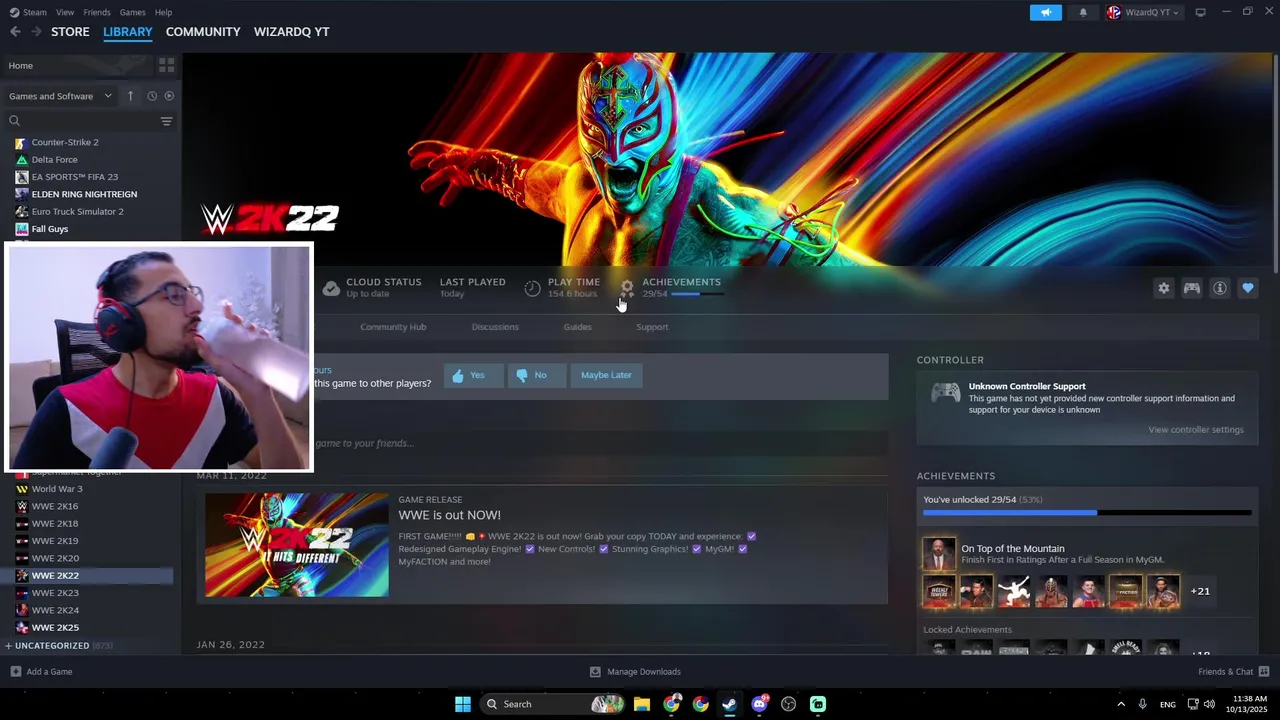
Task: Show only ready-to-play games icon
Action: [169, 96]
